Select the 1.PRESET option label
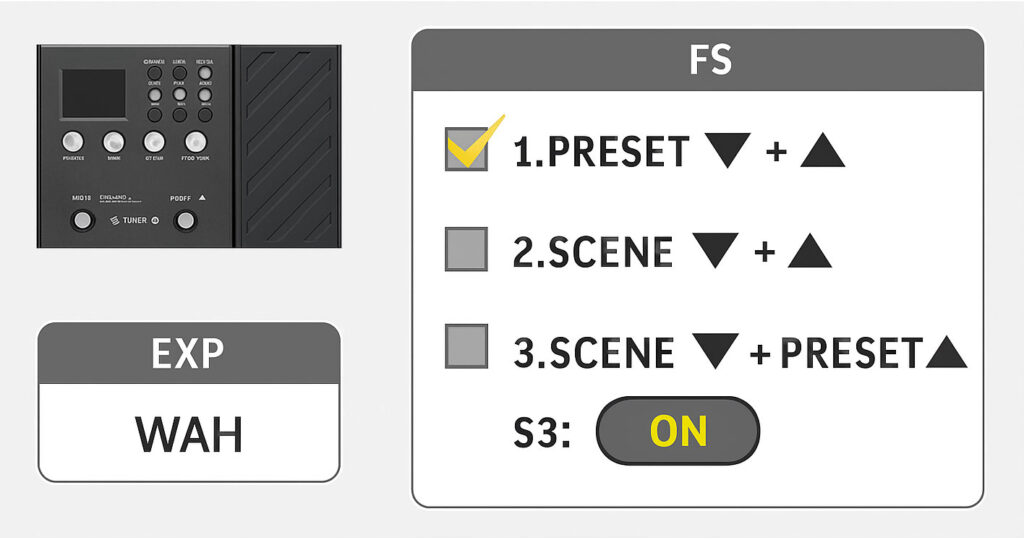1024x540 pixels. [x=601, y=151]
